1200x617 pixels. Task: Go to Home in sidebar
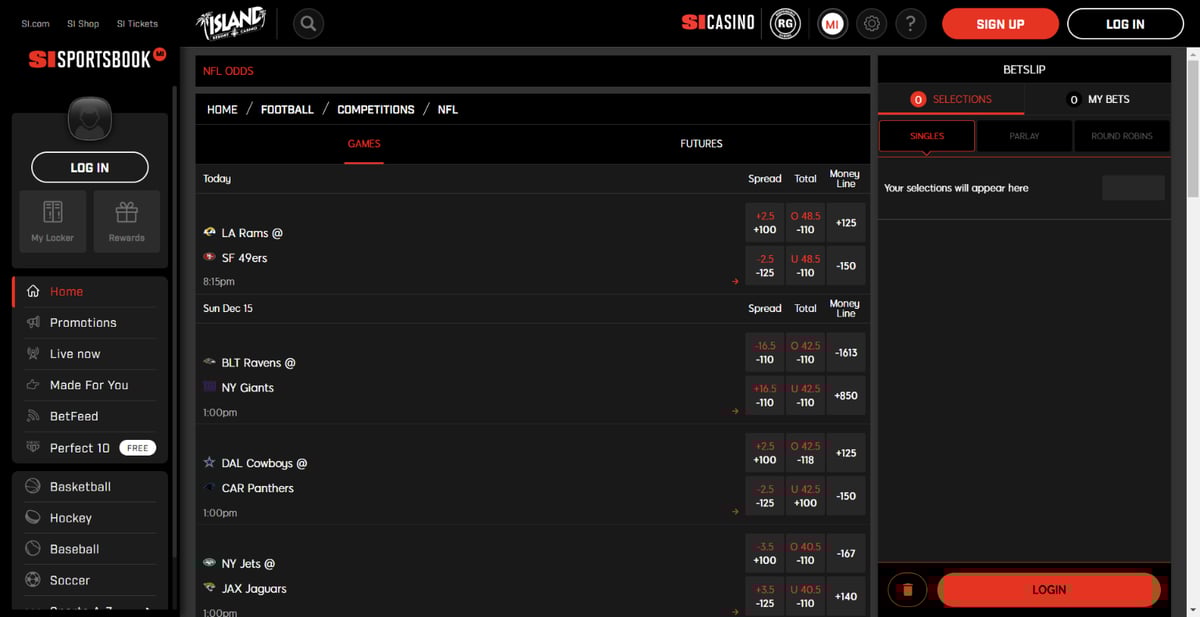[90, 292]
